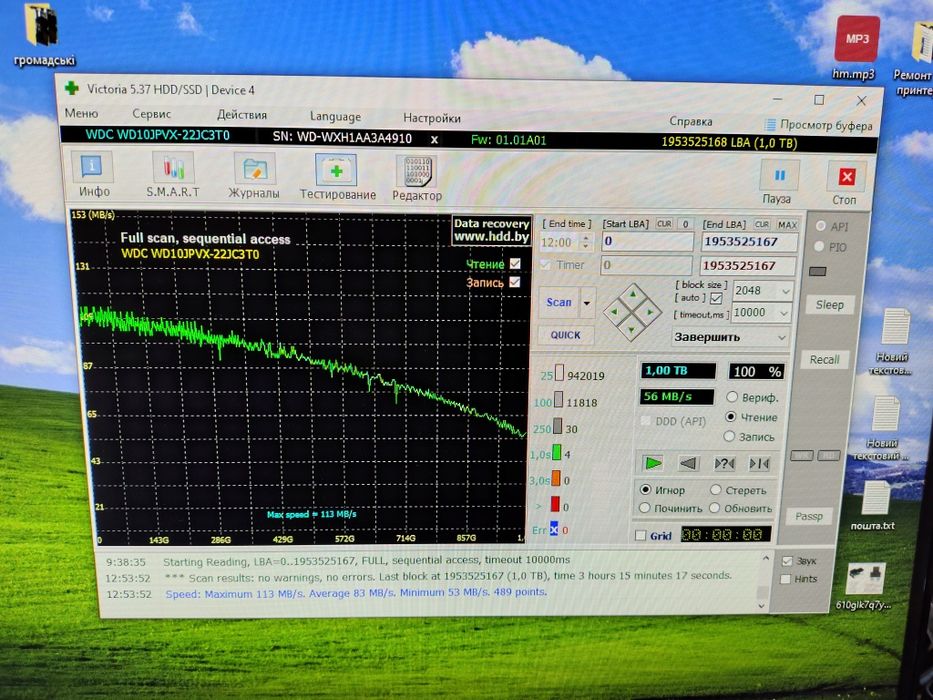The height and width of the screenshot is (700, 933).
Task: Click the blue Err X marker
Action: 553,529
